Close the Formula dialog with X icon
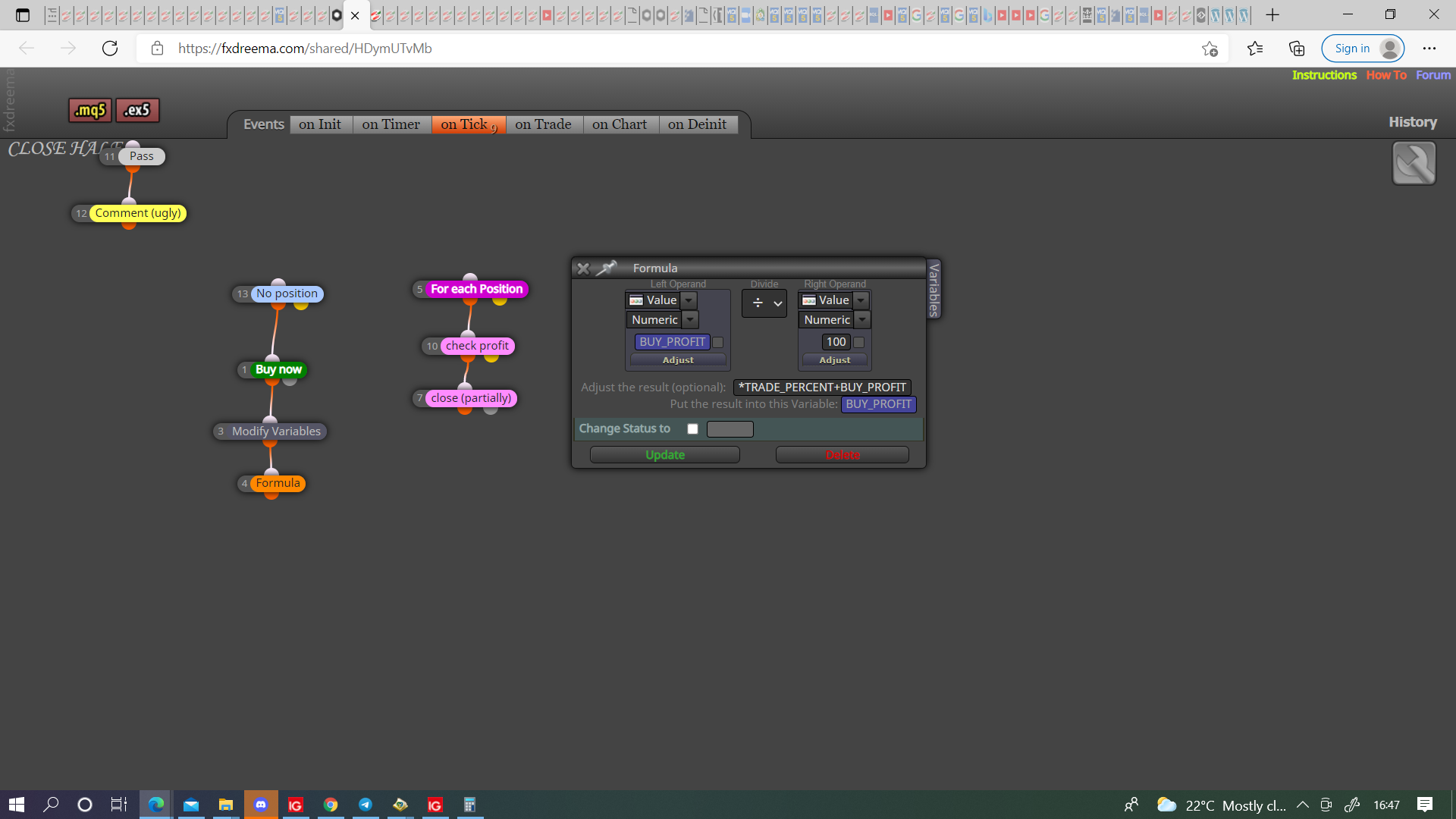Image resolution: width=1456 pixels, height=819 pixels. 583,268
